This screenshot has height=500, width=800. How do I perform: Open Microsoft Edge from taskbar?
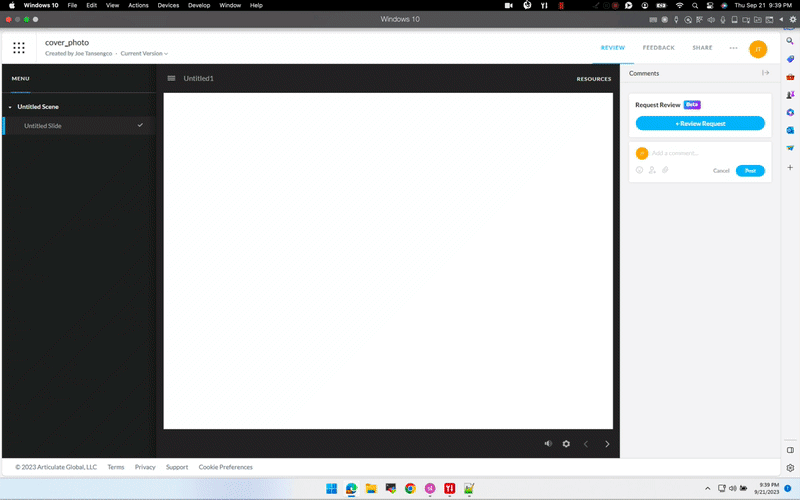coord(351,488)
